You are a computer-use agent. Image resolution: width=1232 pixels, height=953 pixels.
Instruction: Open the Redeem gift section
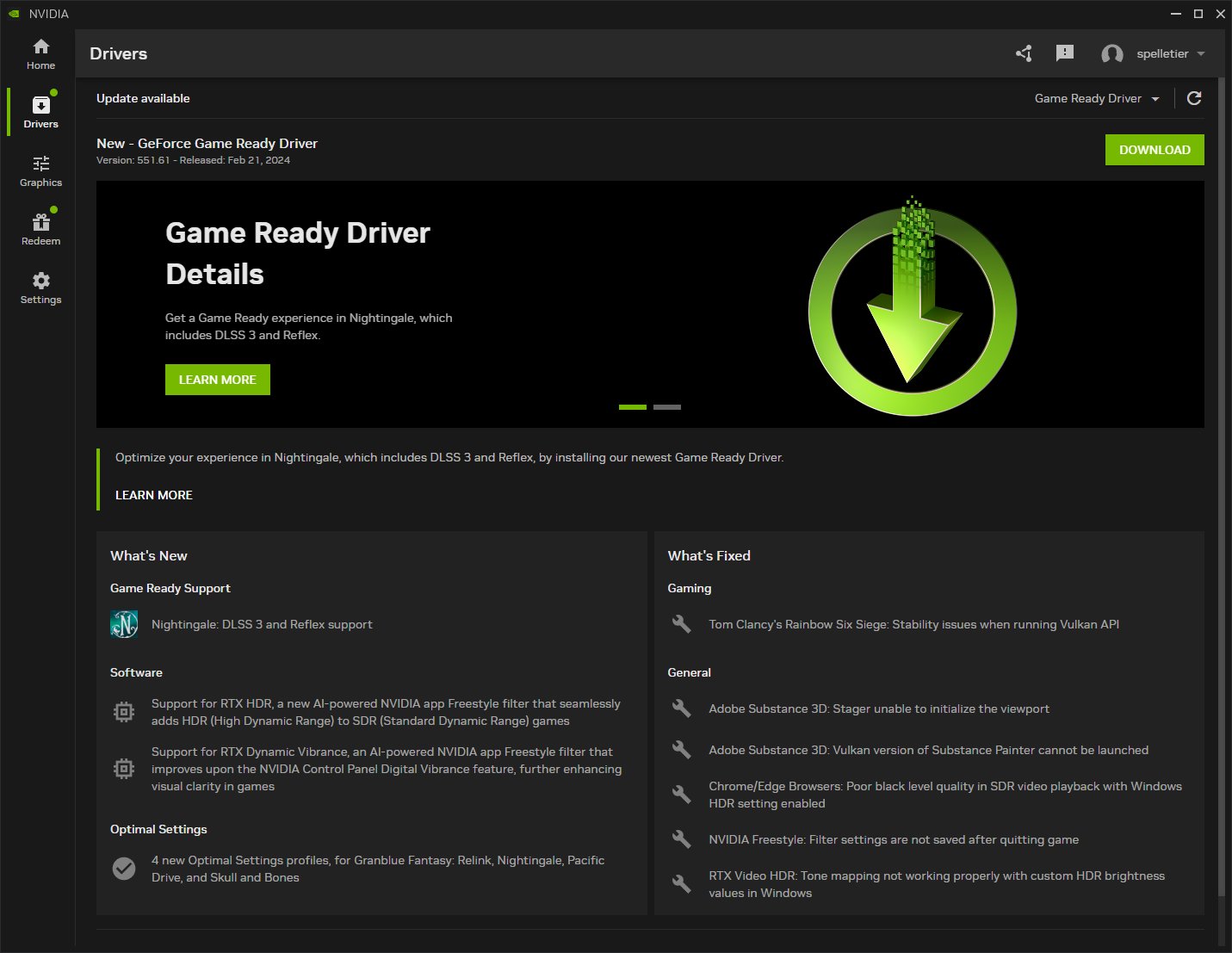(x=40, y=229)
